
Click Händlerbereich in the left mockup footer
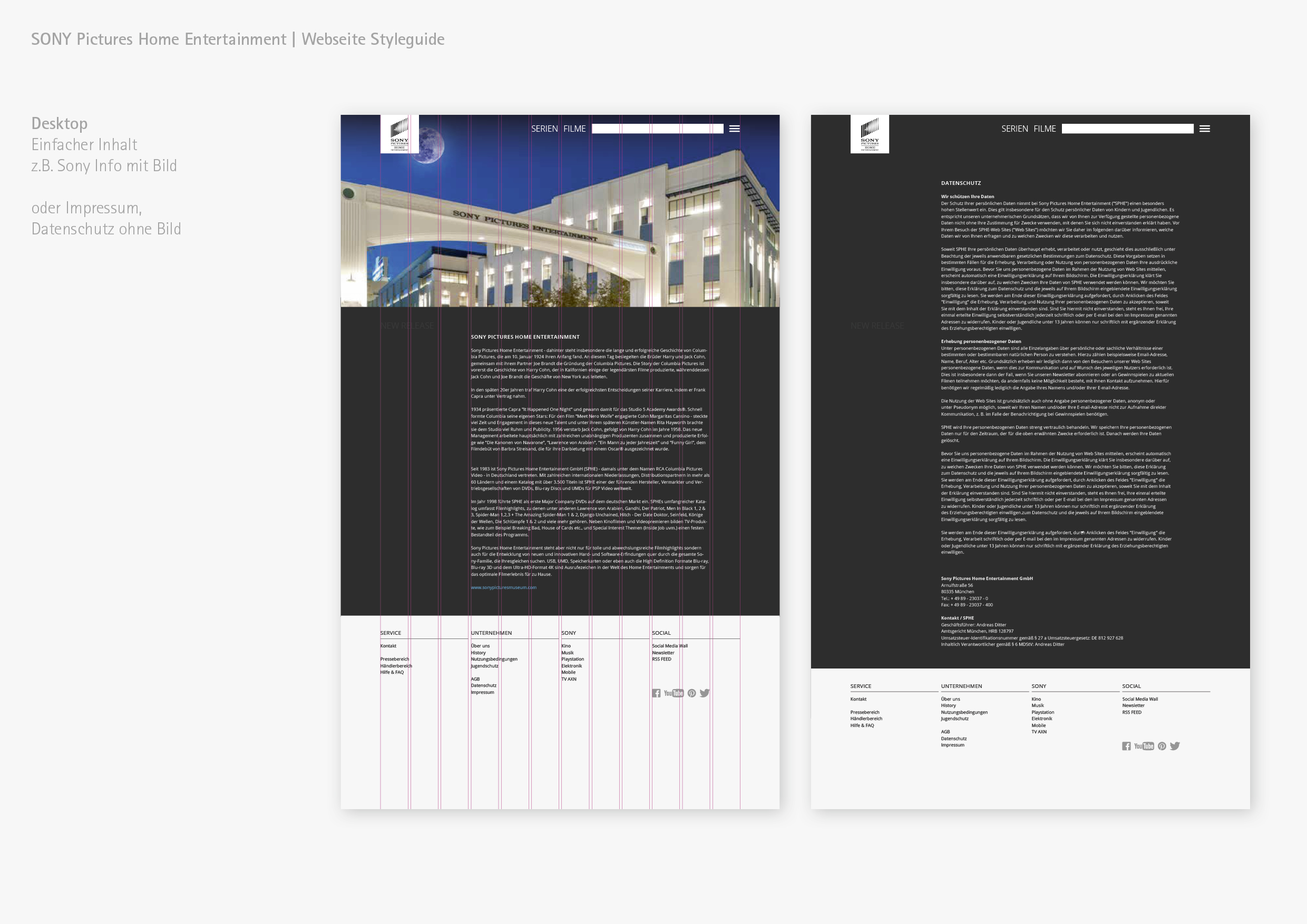click(396, 666)
